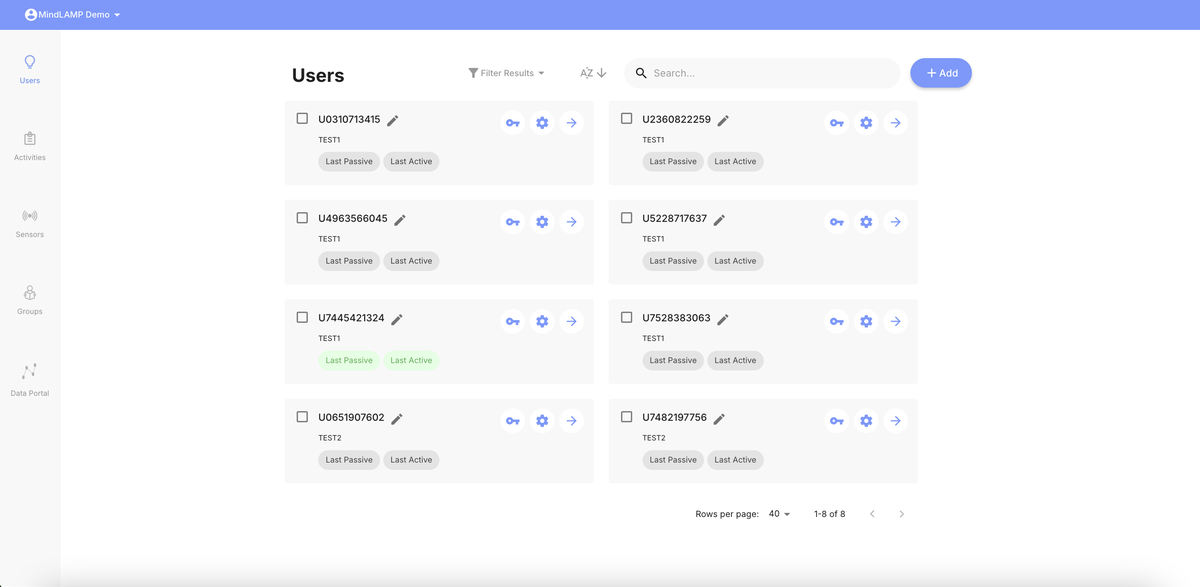The image size is (1200, 587).
Task: Check the box for user U7482197756
Action: click(x=626, y=417)
